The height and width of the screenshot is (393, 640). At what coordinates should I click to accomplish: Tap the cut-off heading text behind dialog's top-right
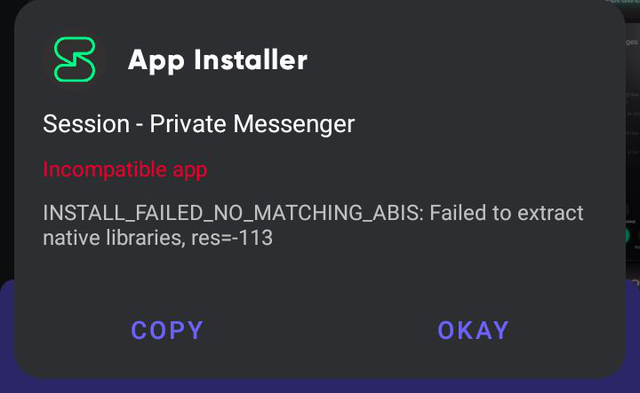pos(624,2)
